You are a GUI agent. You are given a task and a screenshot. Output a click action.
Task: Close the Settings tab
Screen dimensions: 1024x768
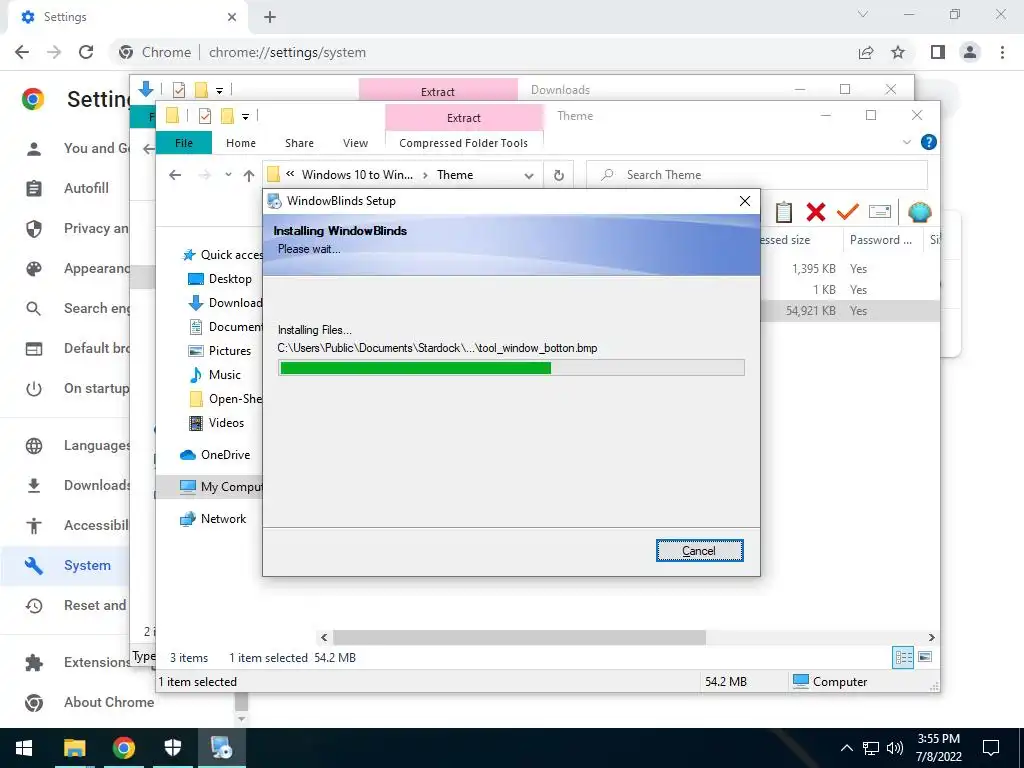coord(232,17)
